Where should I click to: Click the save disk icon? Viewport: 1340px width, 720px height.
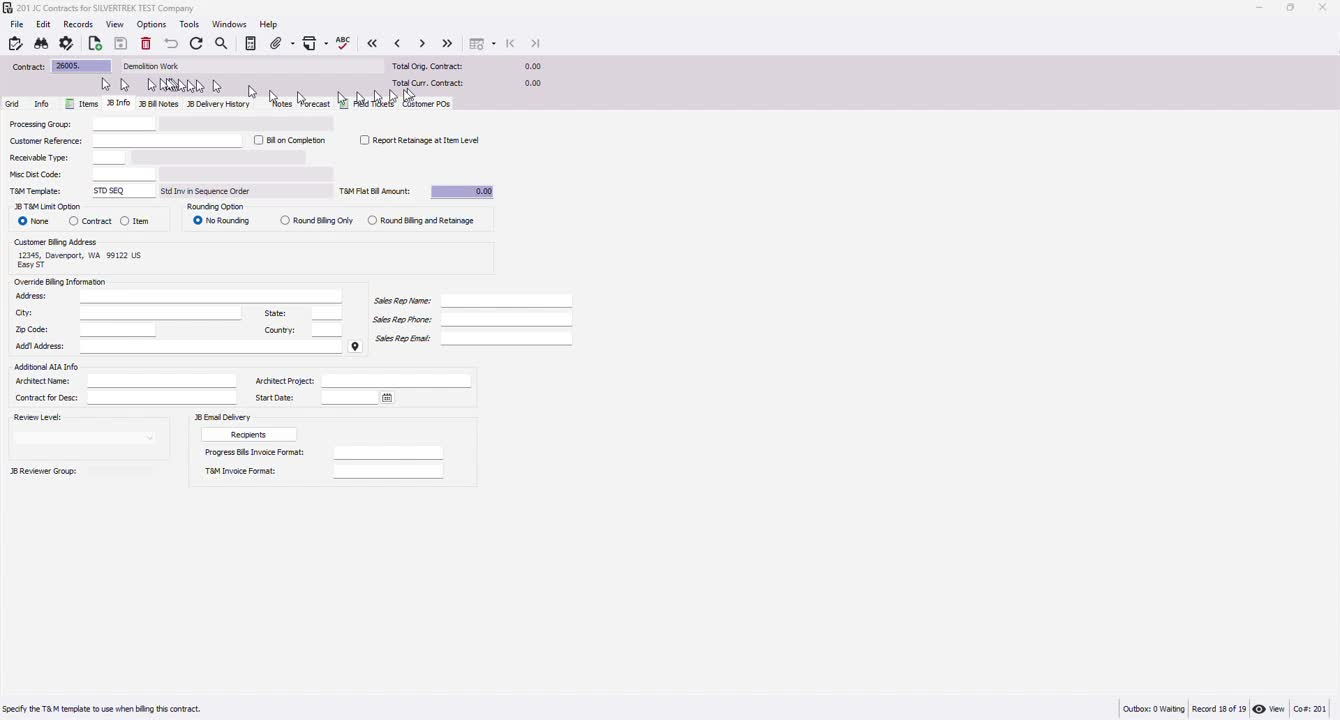pyautogui.click(x=120, y=44)
